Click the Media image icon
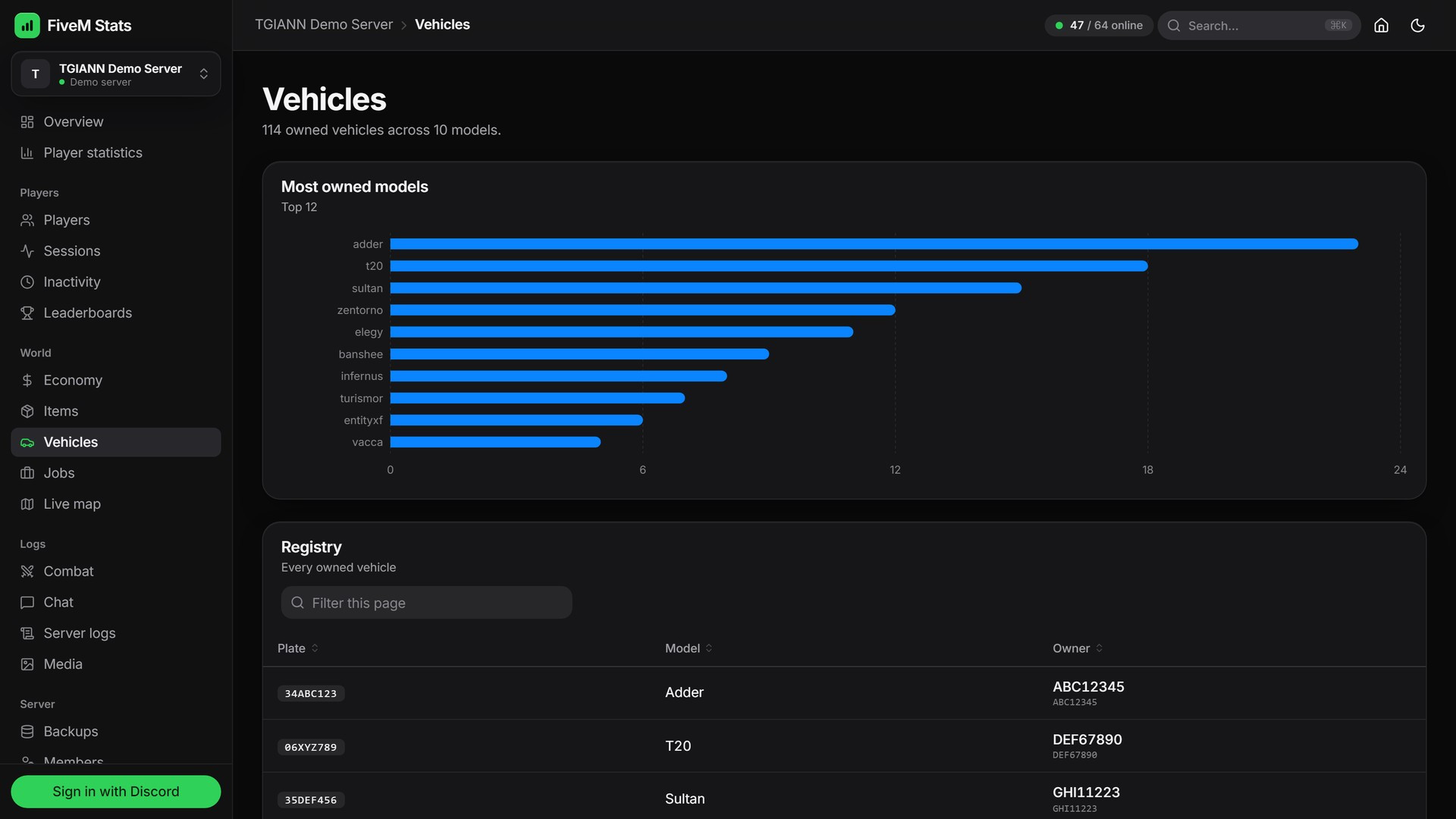This screenshot has width=1456, height=819. pyautogui.click(x=27, y=664)
